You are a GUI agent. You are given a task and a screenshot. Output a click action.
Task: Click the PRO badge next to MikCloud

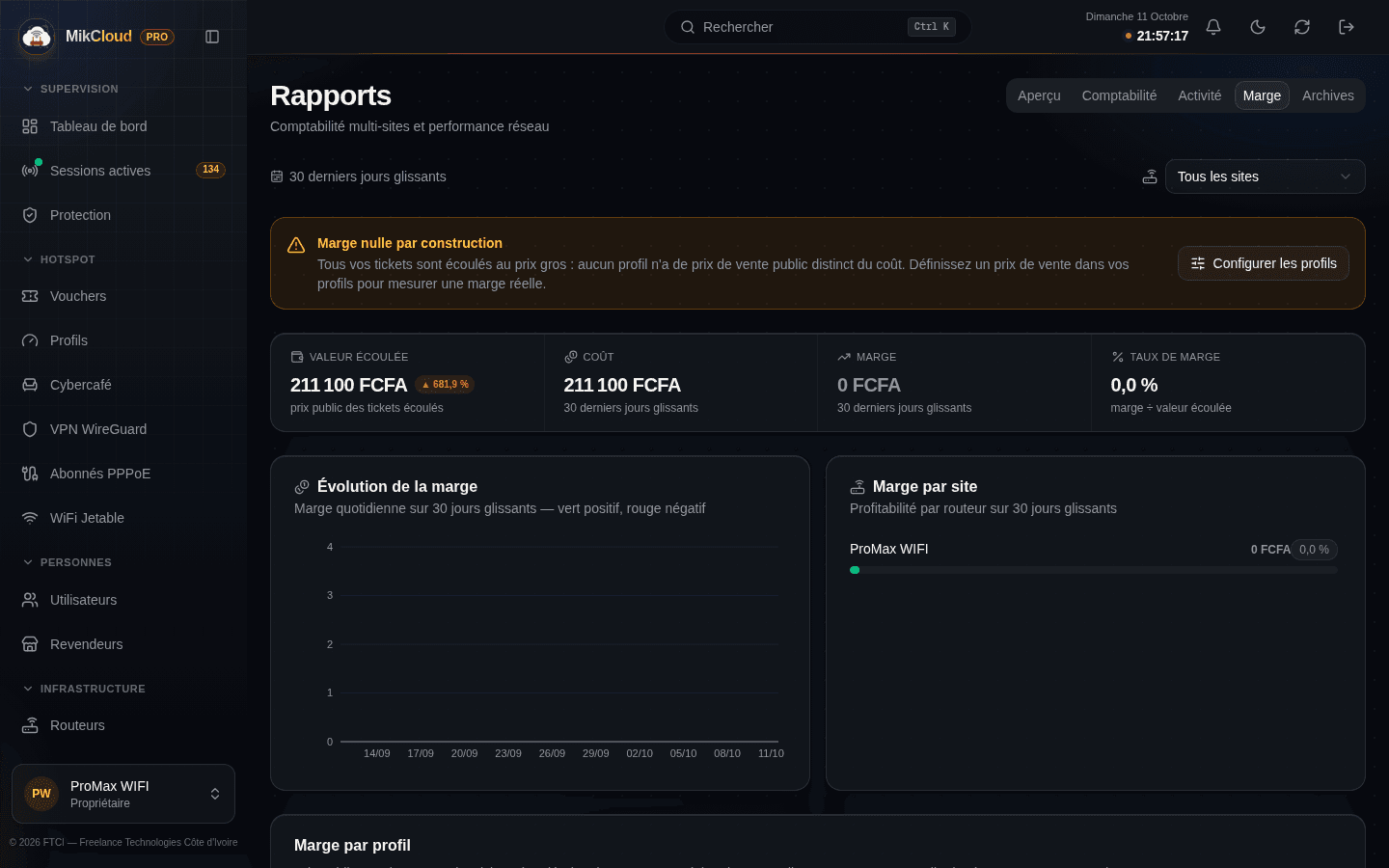157,37
